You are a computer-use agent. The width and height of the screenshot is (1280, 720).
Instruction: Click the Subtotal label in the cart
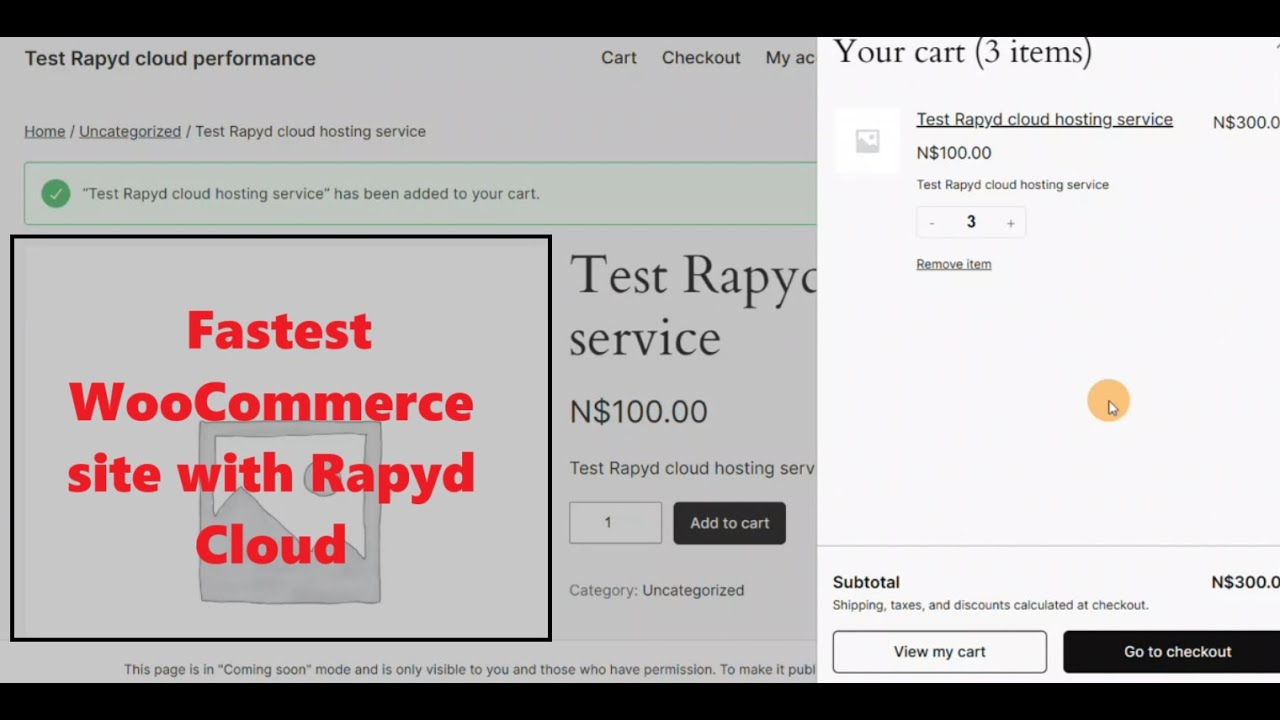pyautogui.click(x=866, y=582)
